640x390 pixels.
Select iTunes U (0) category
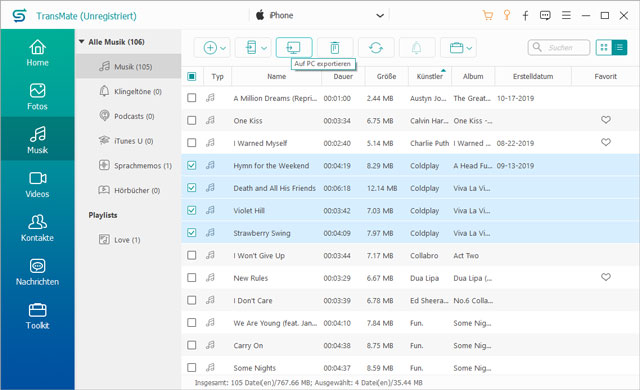128,141
